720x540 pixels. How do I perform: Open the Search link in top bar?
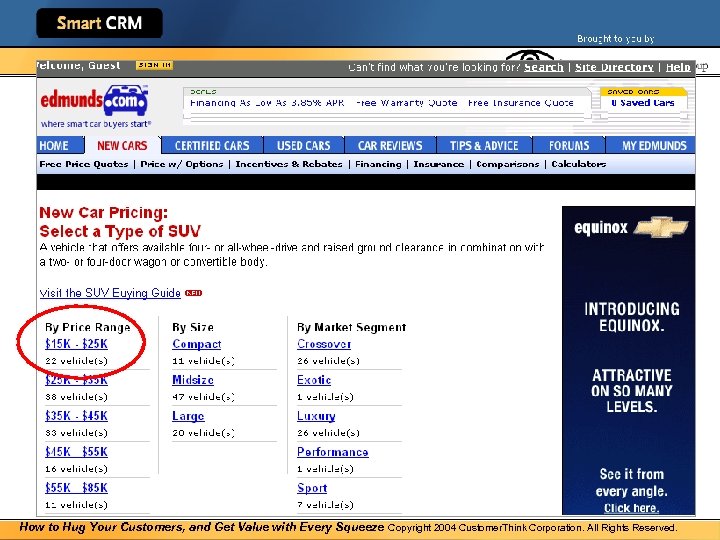(x=544, y=67)
